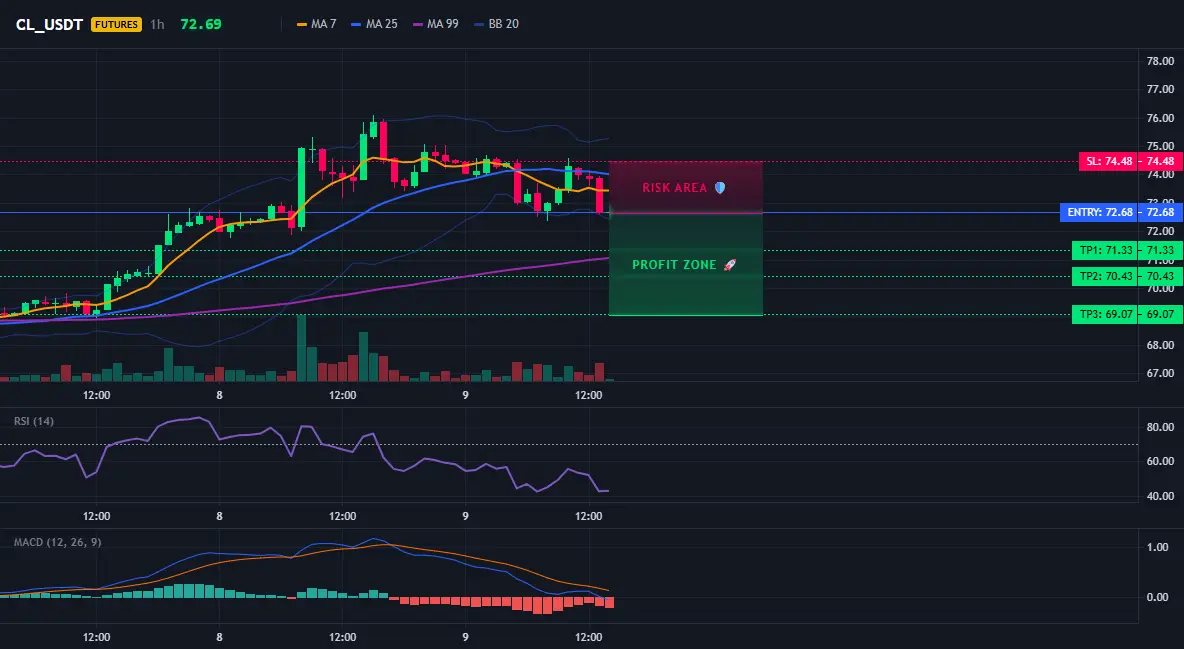The width and height of the screenshot is (1184, 649).
Task: Click 78.00 on the price axis
Action: pos(1160,61)
